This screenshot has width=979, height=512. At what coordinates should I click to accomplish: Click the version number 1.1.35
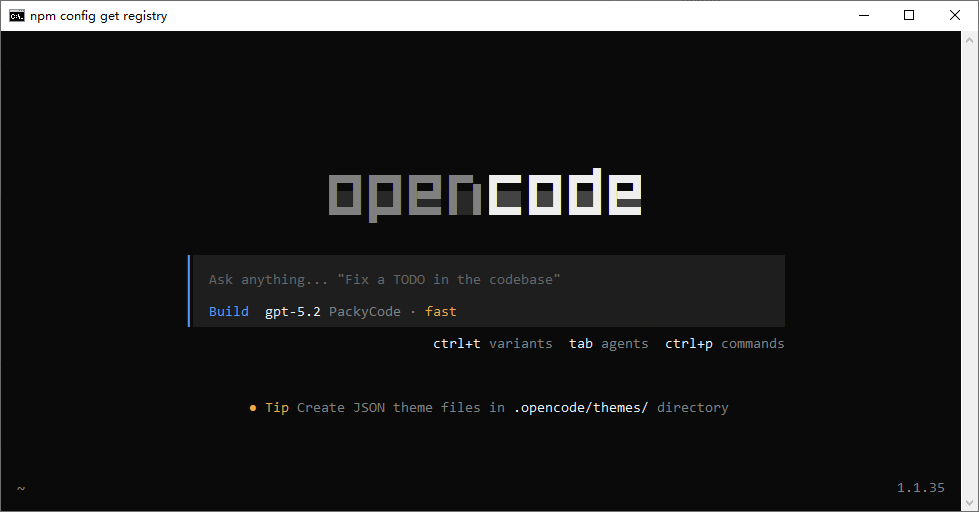pyautogui.click(x=920, y=488)
